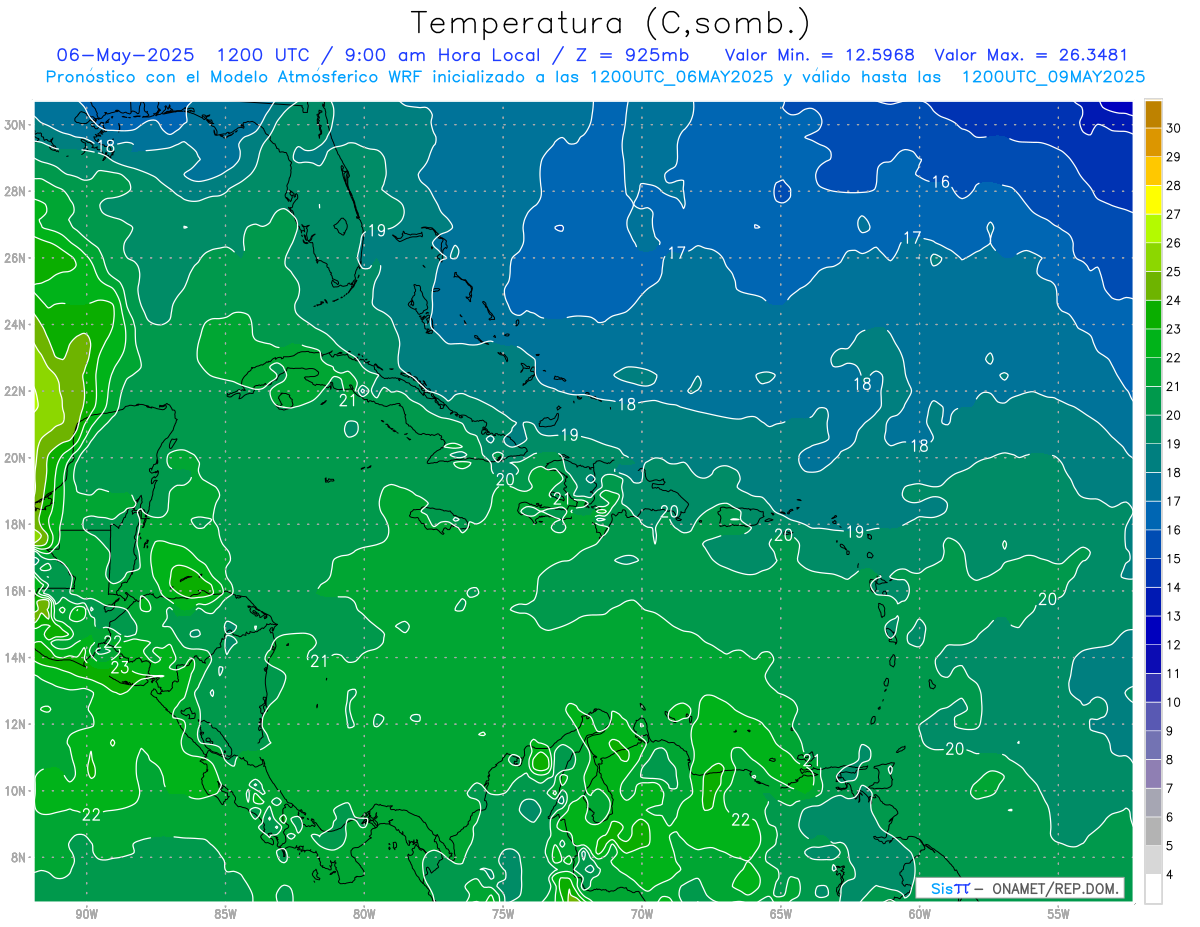This screenshot has height=927, width=1200.
Task: Click the color bar label '4'
Action: (1170, 874)
